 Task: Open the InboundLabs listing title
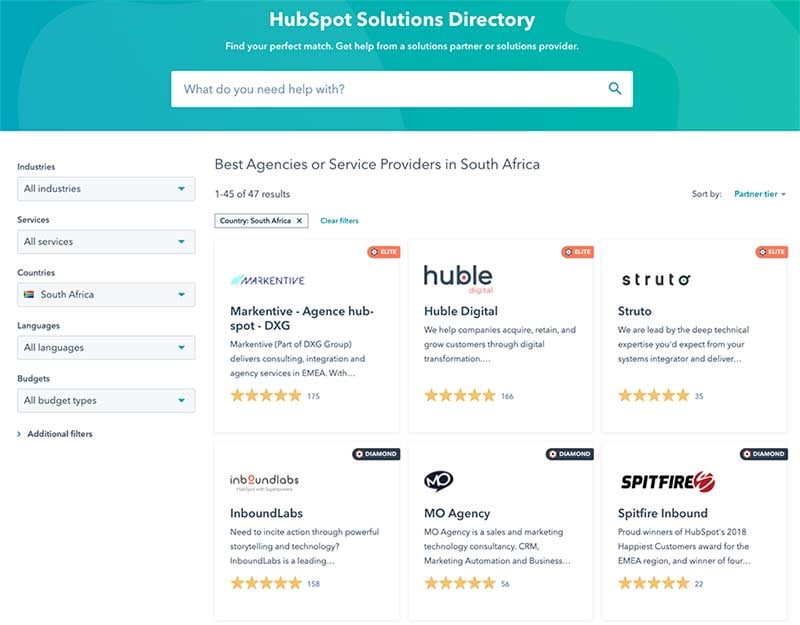[266, 513]
